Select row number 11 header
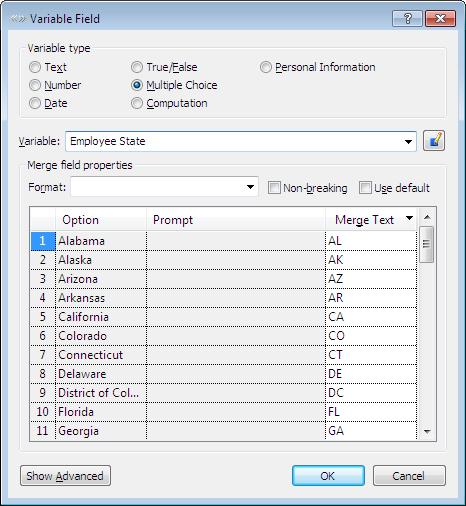 (43, 431)
